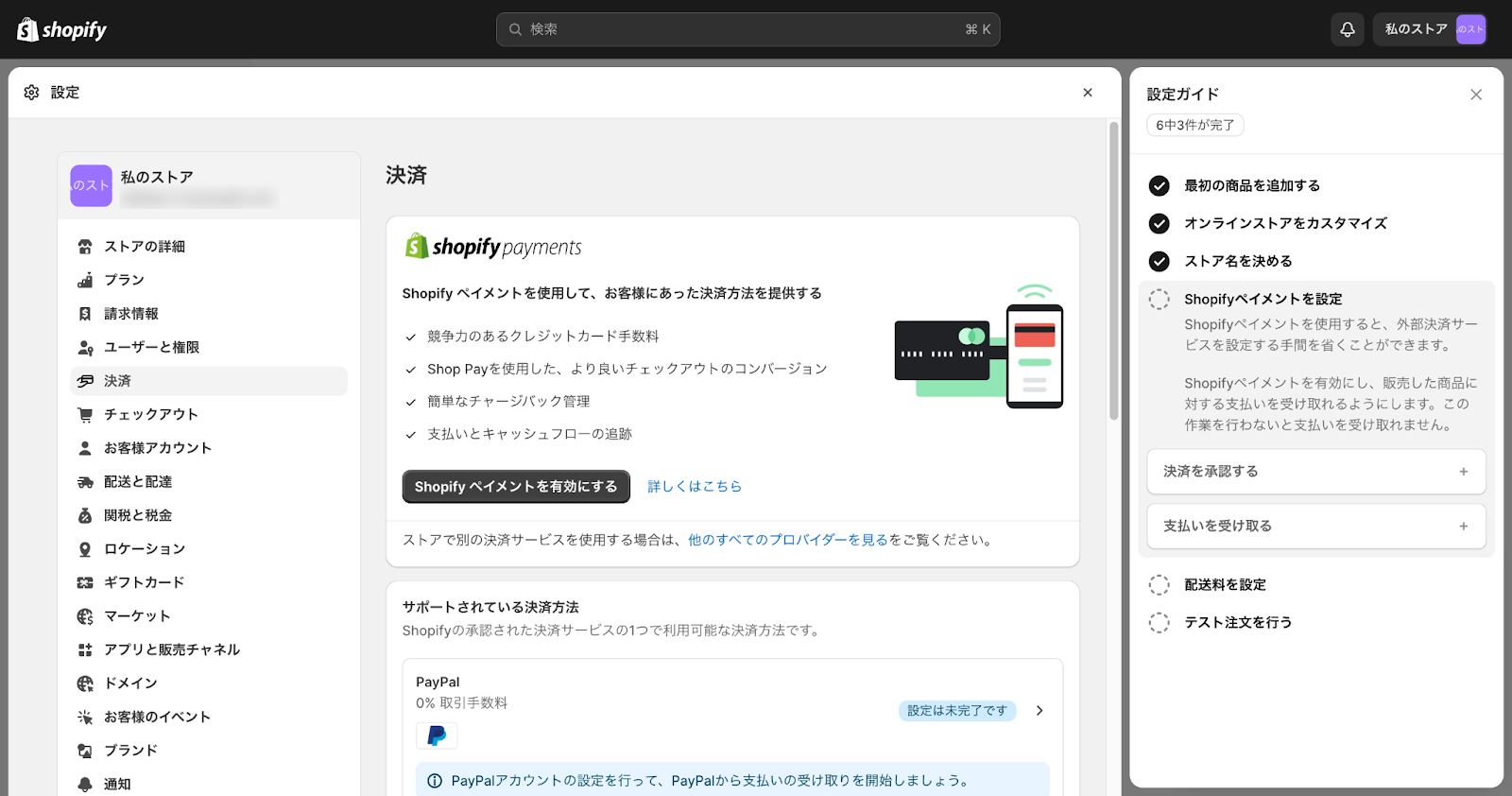Screen dimensions: 1512x796
Task: Click the 通知 bell icon in sidebar
Action: tap(85, 784)
